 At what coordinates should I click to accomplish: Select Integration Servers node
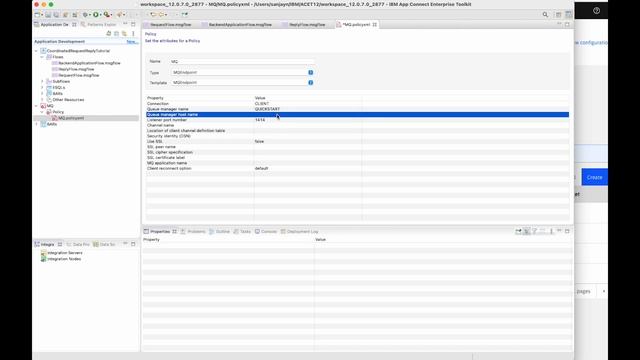tap(65, 253)
